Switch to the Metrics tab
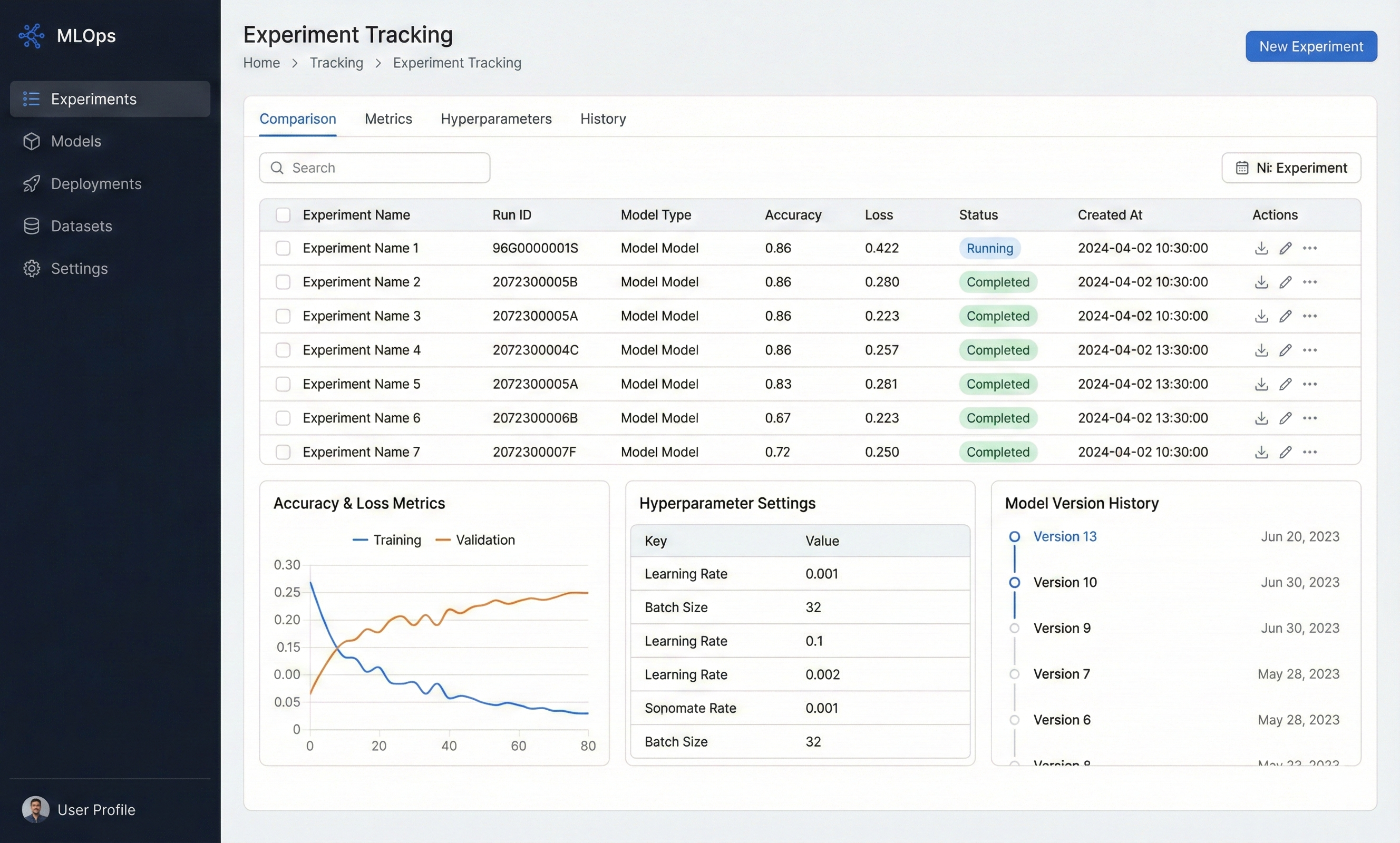This screenshot has height=843, width=1400. tap(388, 119)
